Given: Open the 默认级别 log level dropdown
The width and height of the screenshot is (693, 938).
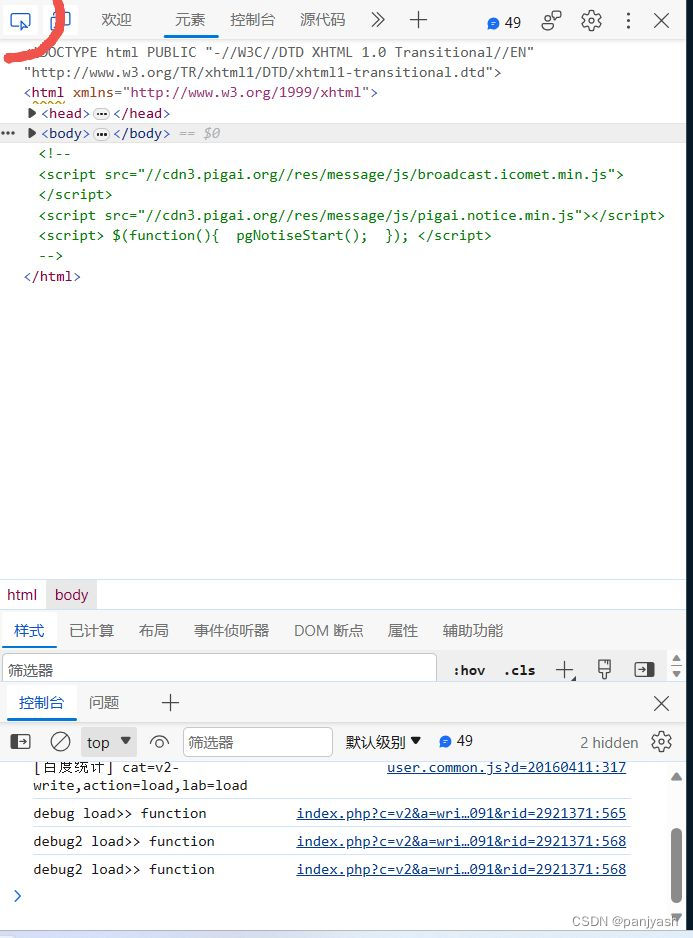Looking at the screenshot, I should pos(383,742).
